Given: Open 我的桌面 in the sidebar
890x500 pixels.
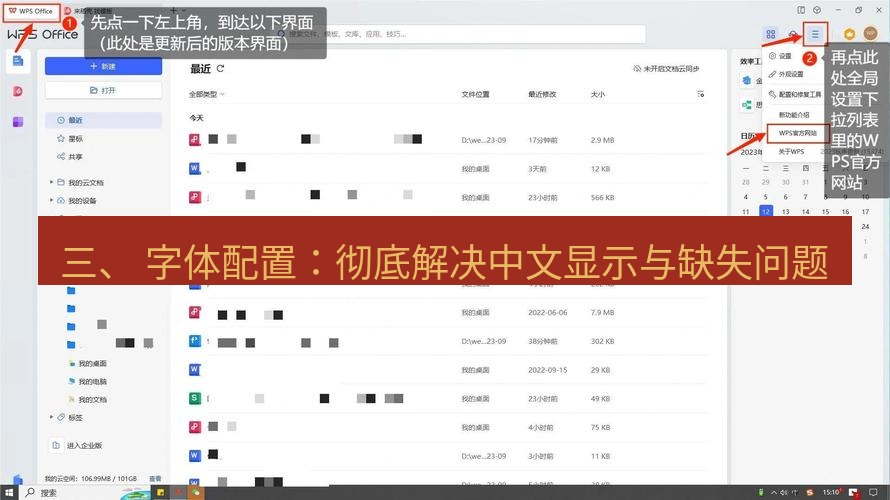Looking at the screenshot, I should (x=88, y=363).
